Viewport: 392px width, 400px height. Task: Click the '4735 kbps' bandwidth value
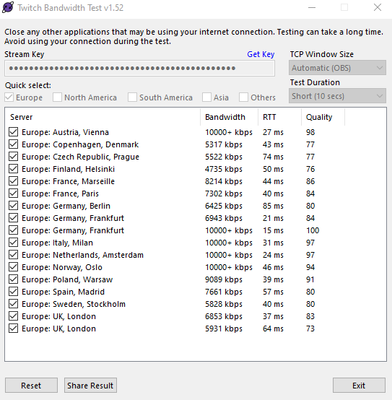[224, 169]
